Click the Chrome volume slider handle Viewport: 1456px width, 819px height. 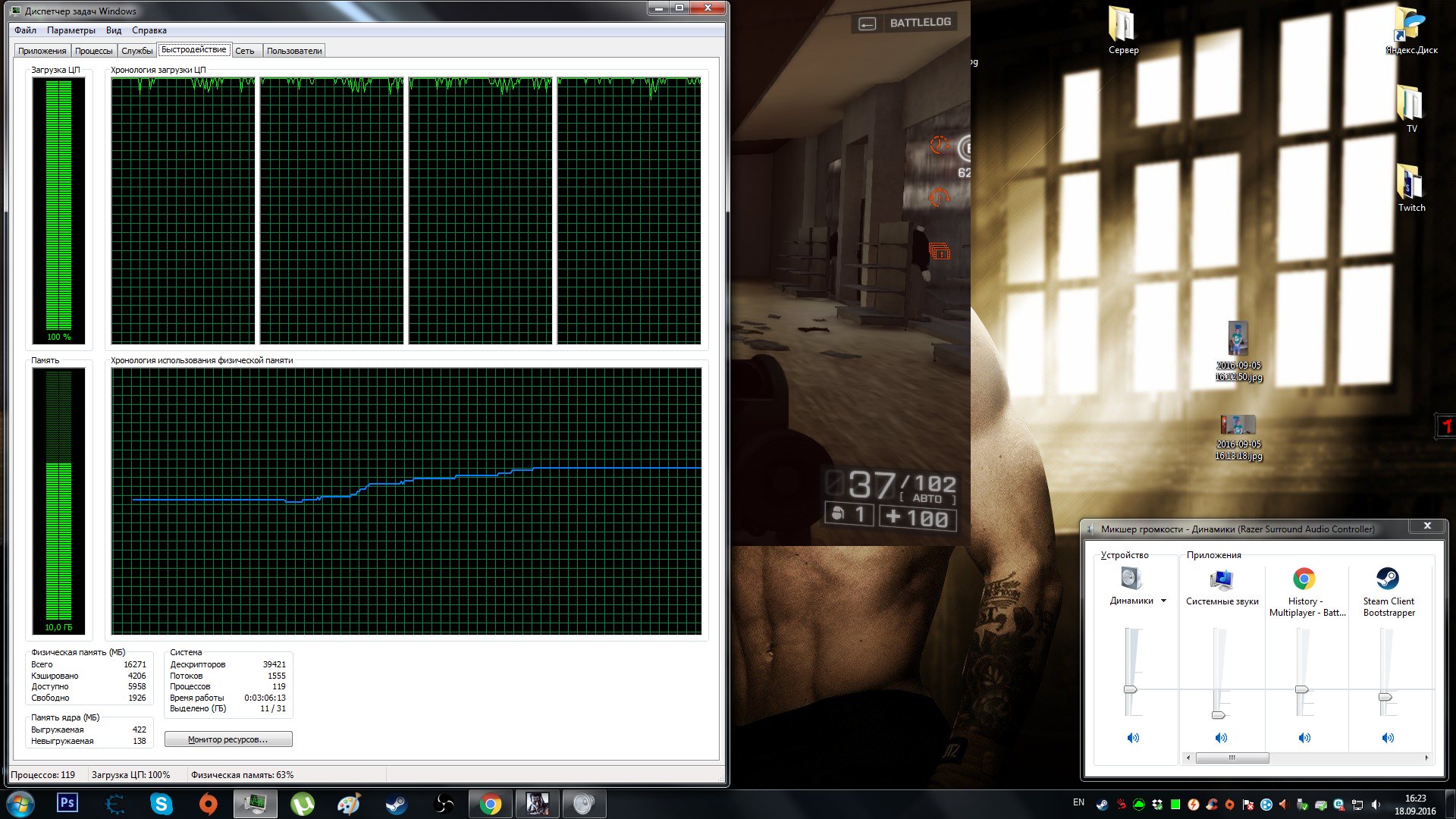[x=1301, y=689]
